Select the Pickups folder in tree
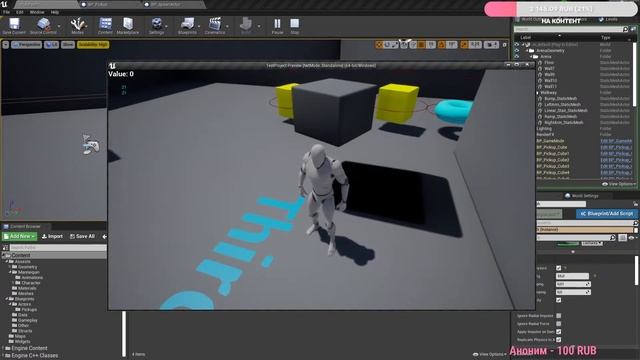Screen dimensions: 640x360 (x=29, y=310)
